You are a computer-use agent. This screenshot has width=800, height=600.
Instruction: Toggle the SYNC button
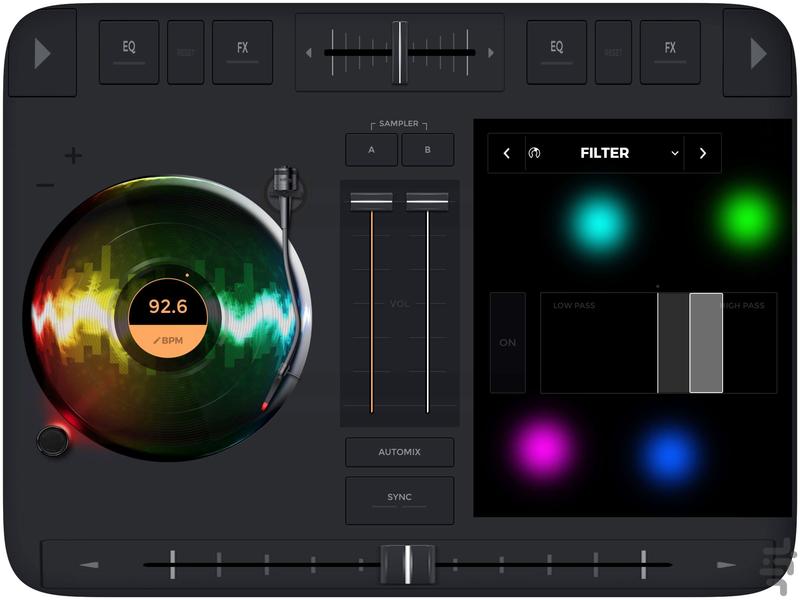click(x=399, y=499)
